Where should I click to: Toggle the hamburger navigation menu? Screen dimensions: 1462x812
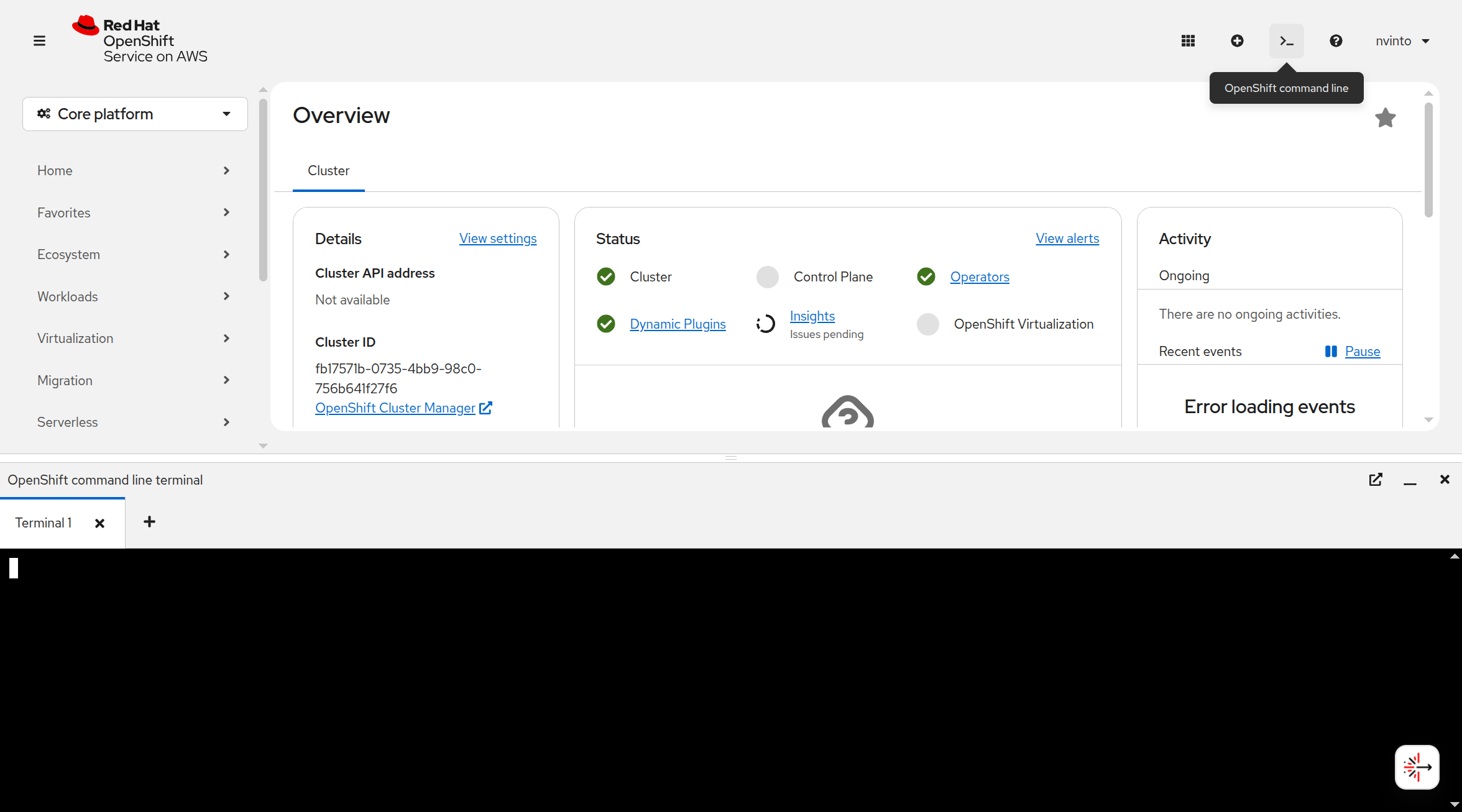pyautogui.click(x=39, y=41)
